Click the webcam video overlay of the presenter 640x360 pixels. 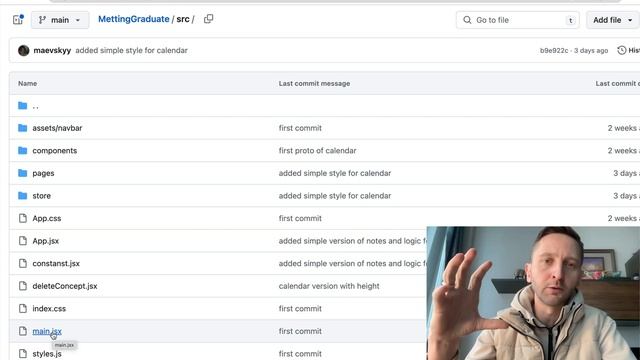point(533,293)
